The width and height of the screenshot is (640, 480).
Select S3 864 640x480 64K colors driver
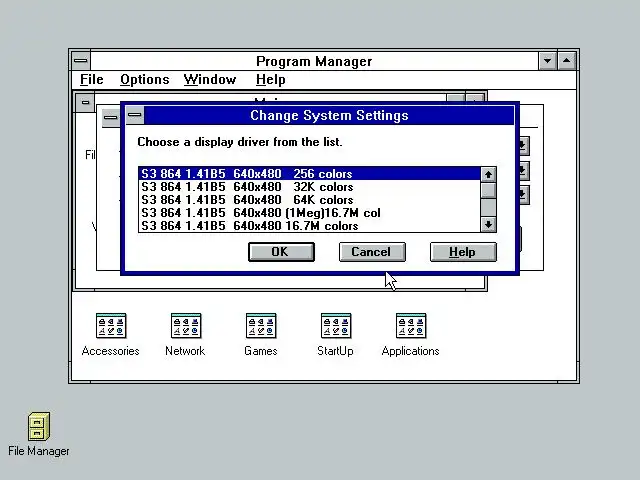pos(309,200)
